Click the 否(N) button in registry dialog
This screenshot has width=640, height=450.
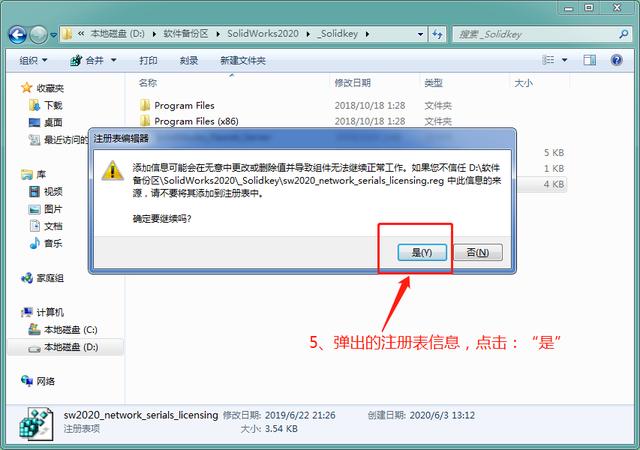(478, 252)
